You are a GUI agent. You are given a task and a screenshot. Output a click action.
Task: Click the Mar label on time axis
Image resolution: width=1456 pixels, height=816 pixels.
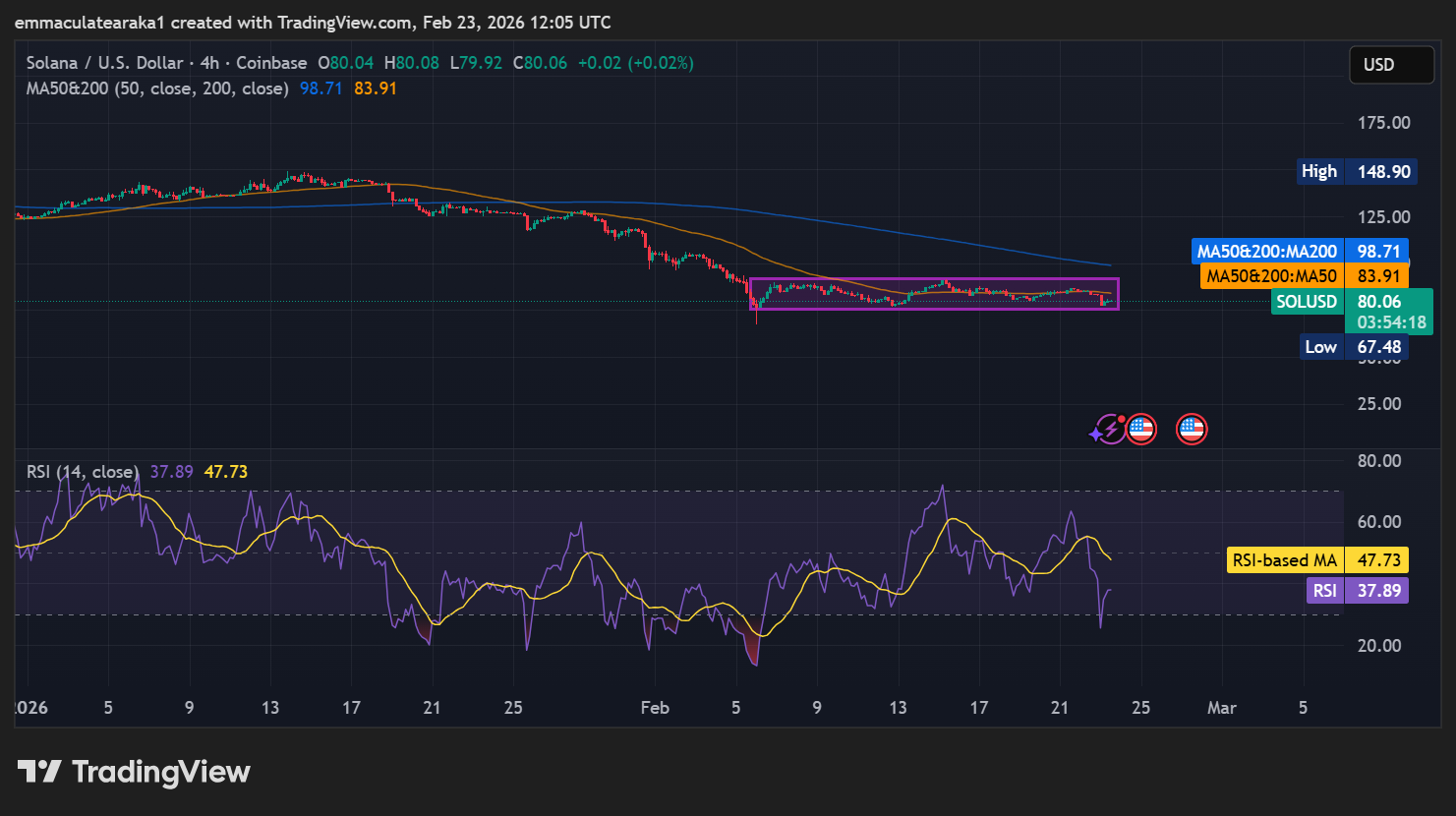tap(1221, 708)
